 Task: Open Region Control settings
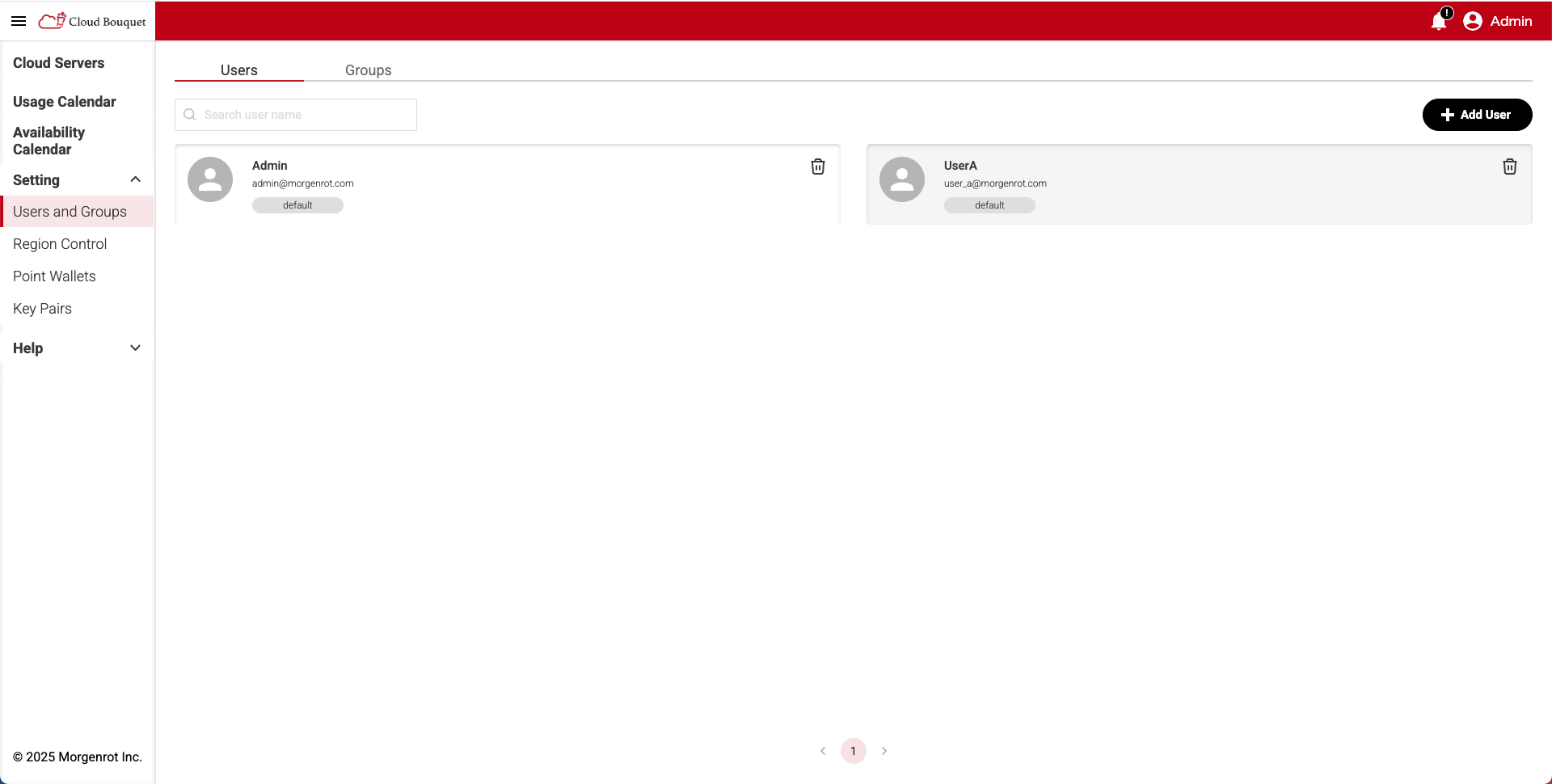click(x=60, y=243)
